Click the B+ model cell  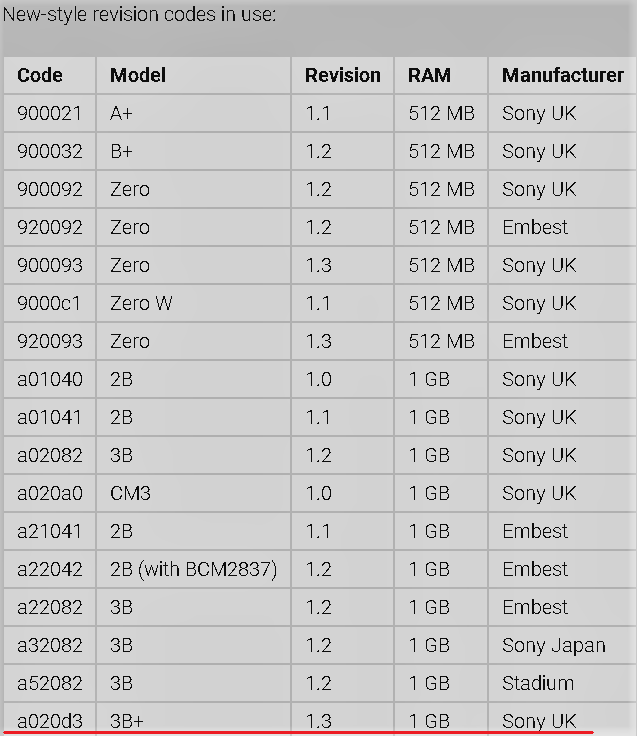(x=193, y=151)
